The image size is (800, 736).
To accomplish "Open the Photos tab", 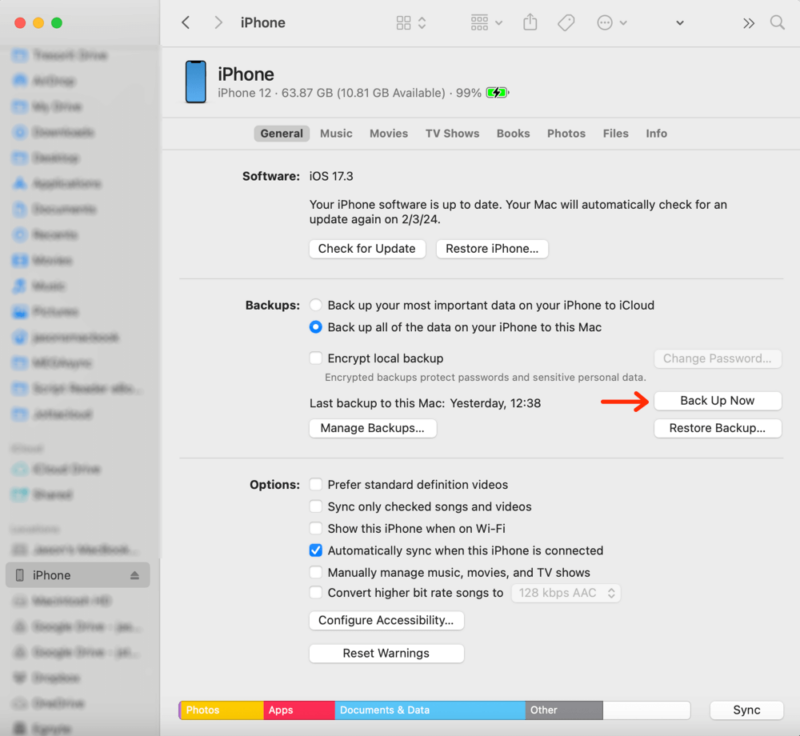I will (566, 134).
